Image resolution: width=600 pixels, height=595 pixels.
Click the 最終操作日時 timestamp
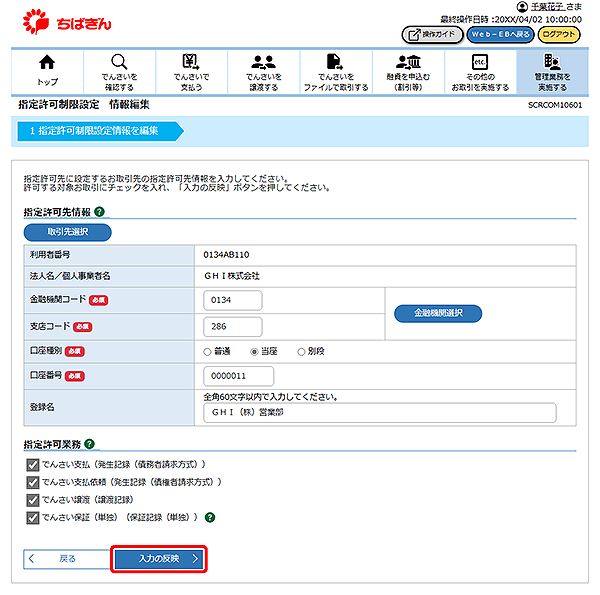pos(511,20)
